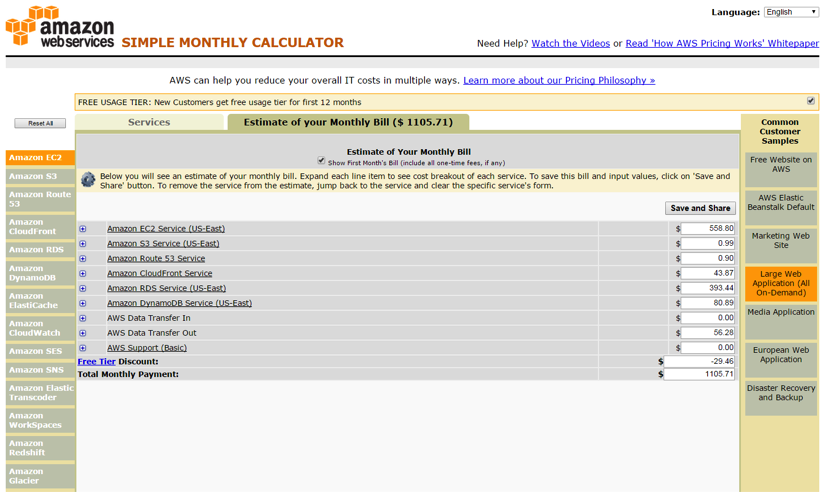
Task: Click the Amazon Route 53 Service link
Action: (x=156, y=258)
